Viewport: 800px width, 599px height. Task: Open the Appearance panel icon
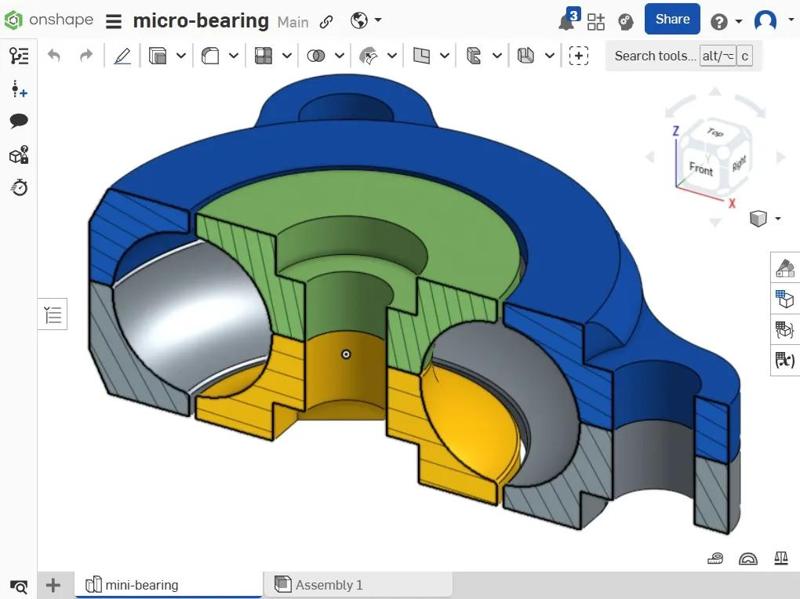(785, 267)
